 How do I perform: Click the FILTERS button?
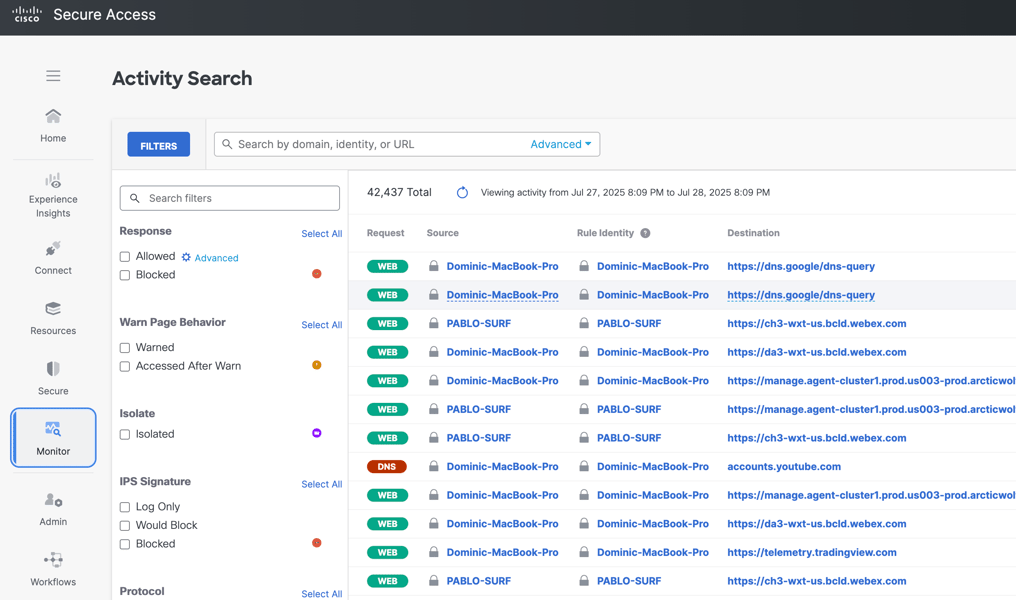[x=159, y=144]
